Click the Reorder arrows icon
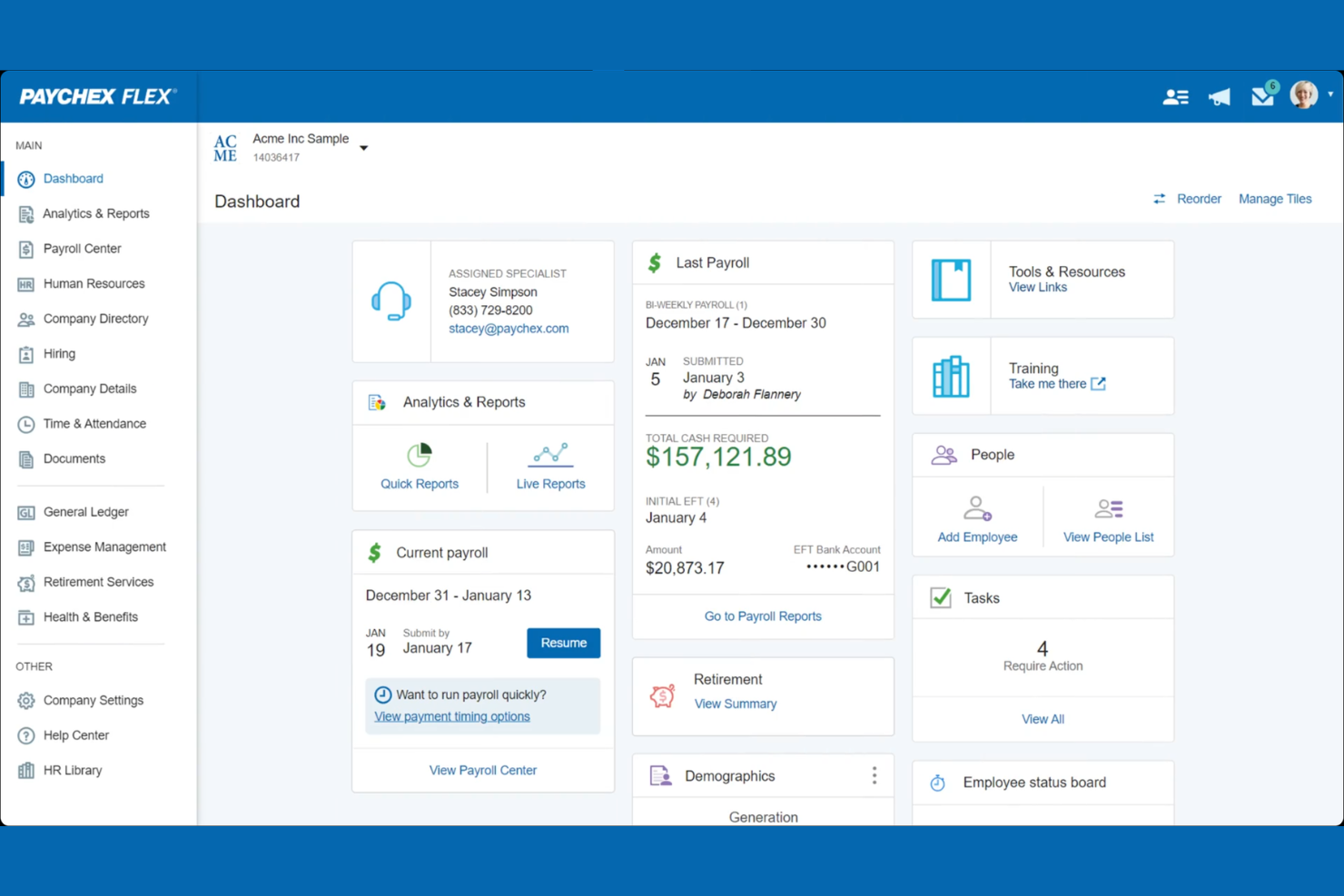This screenshot has height=896, width=1344. point(1160,199)
